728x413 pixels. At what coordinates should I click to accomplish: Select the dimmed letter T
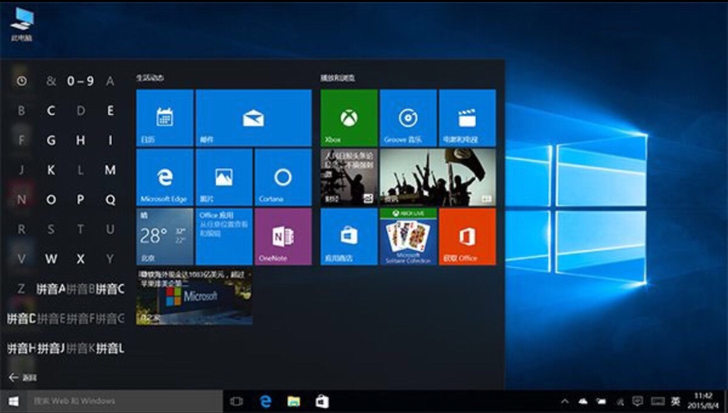click(x=80, y=229)
